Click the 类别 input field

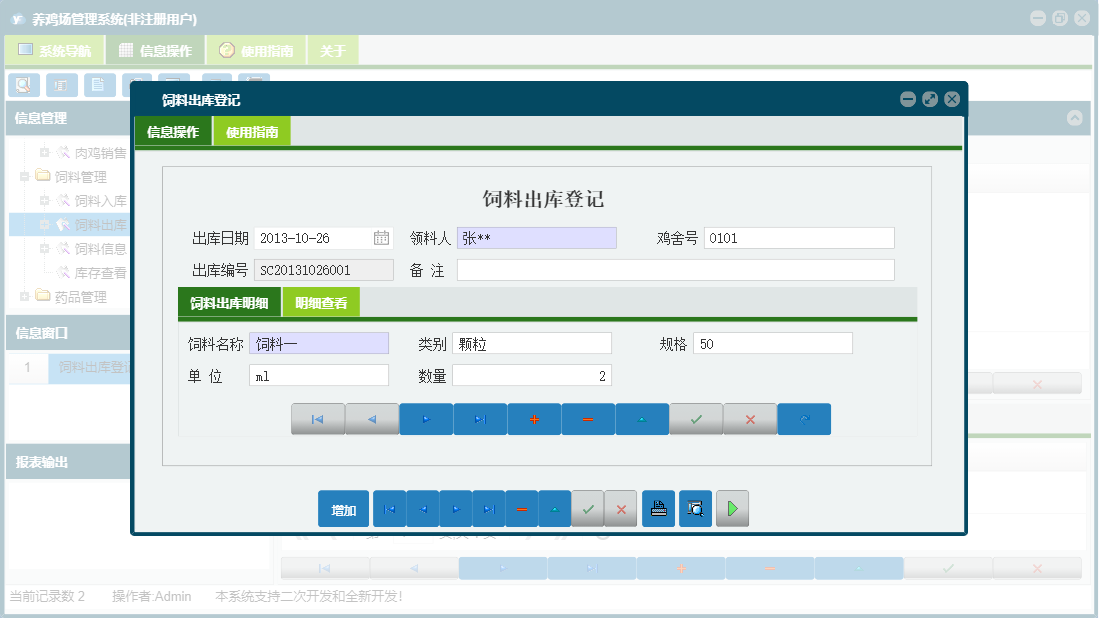click(532, 343)
